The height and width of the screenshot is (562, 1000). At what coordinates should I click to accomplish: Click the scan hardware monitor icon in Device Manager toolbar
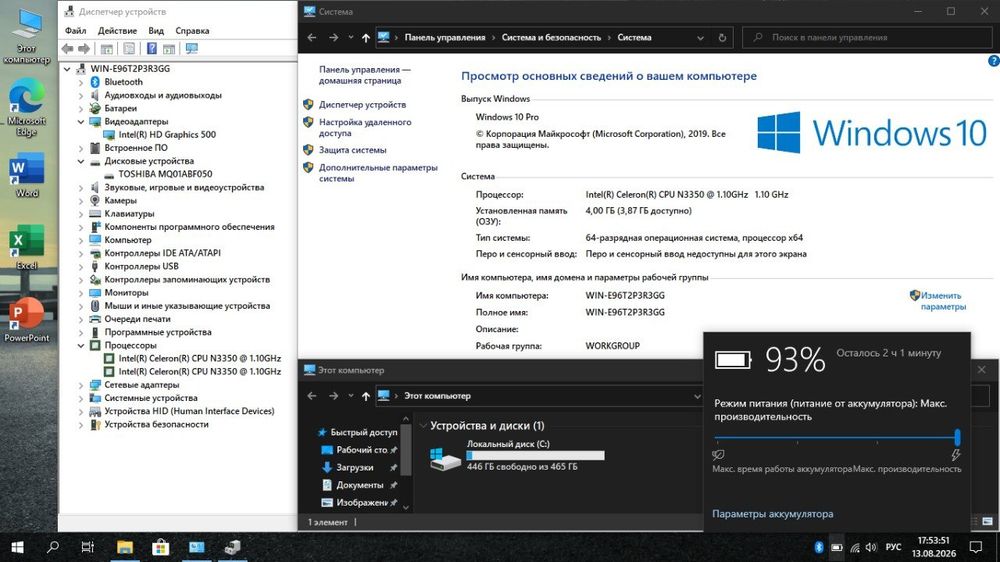[191, 48]
